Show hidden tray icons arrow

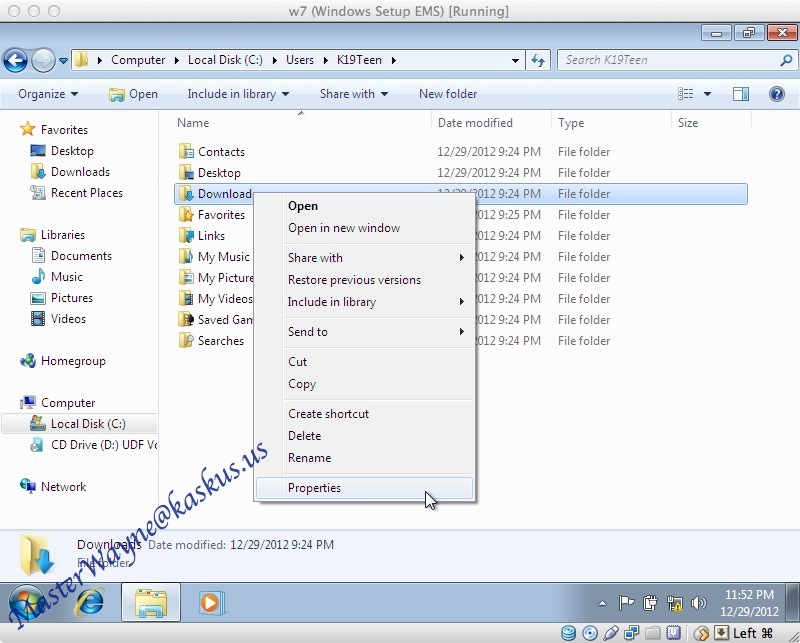coord(603,603)
